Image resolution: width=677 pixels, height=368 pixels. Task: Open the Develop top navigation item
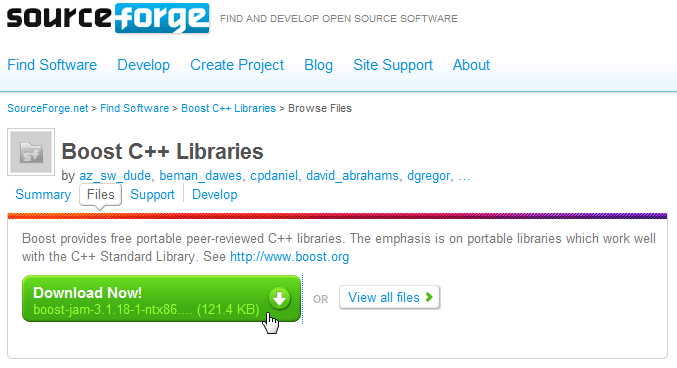click(144, 65)
